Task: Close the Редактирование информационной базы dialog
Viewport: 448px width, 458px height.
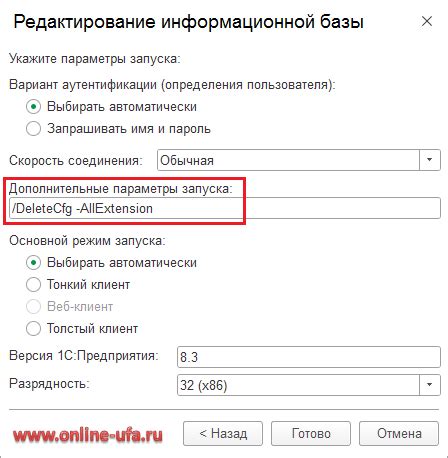Action: 427,22
